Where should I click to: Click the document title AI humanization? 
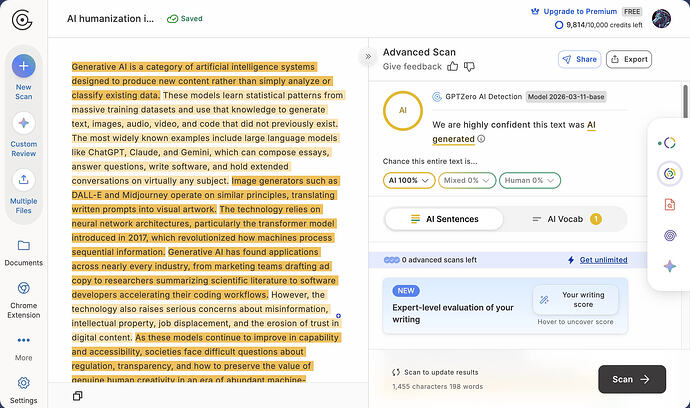click(x=110, y=19)
